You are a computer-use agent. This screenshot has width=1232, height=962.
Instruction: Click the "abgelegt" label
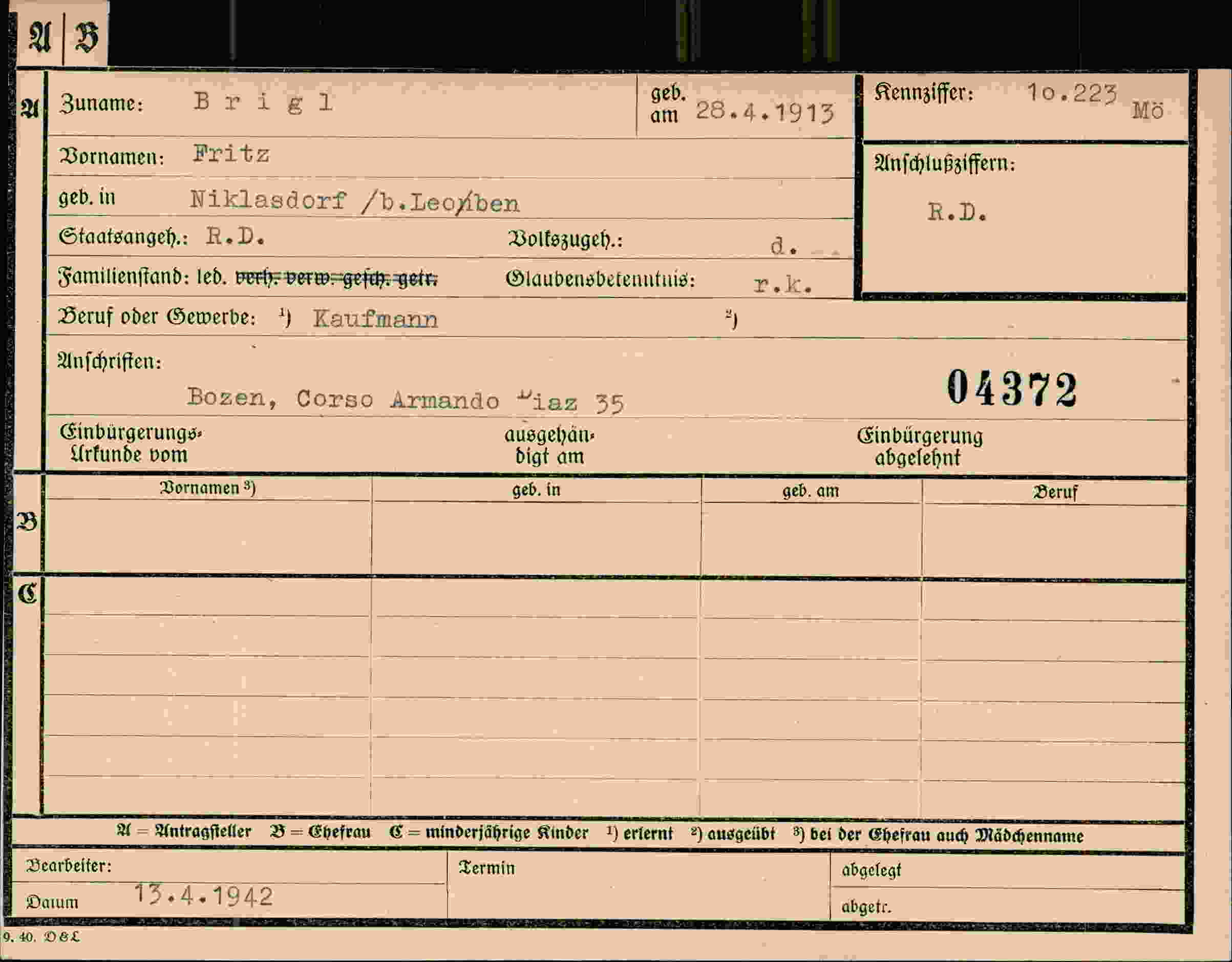pos(871,871)
